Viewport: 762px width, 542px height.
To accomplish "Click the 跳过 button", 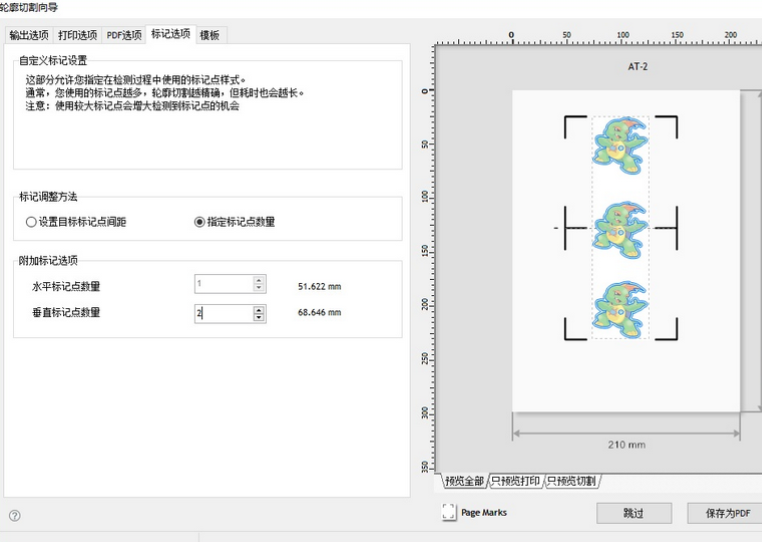I will point(634,513).
